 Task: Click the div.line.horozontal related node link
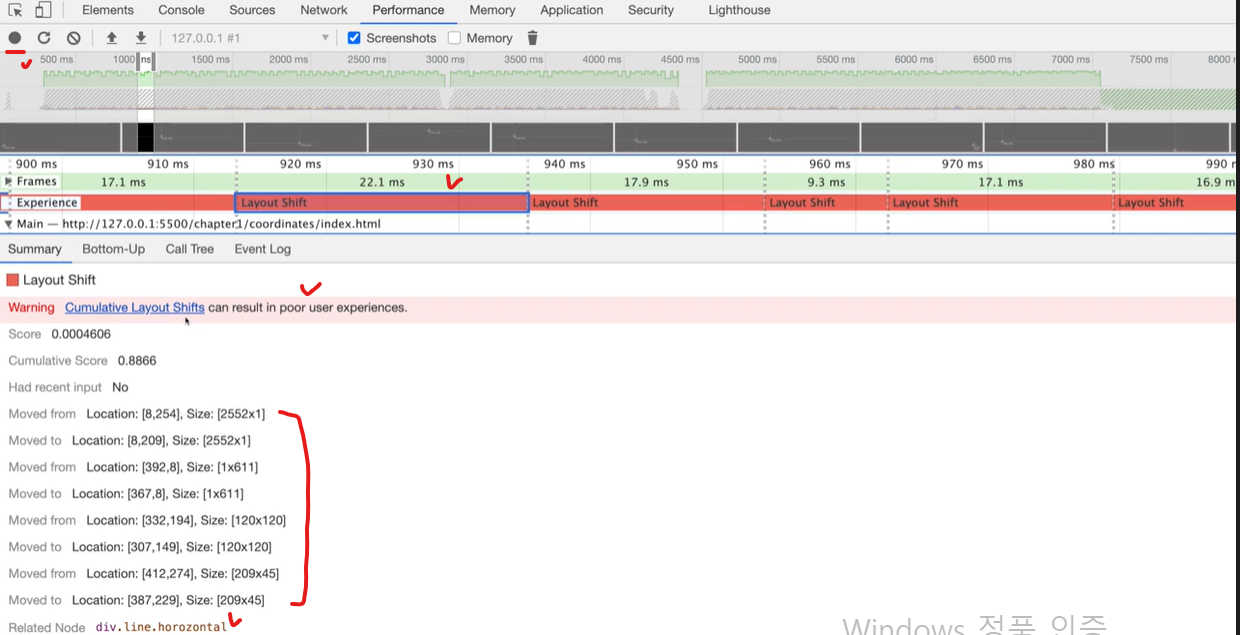161,627
